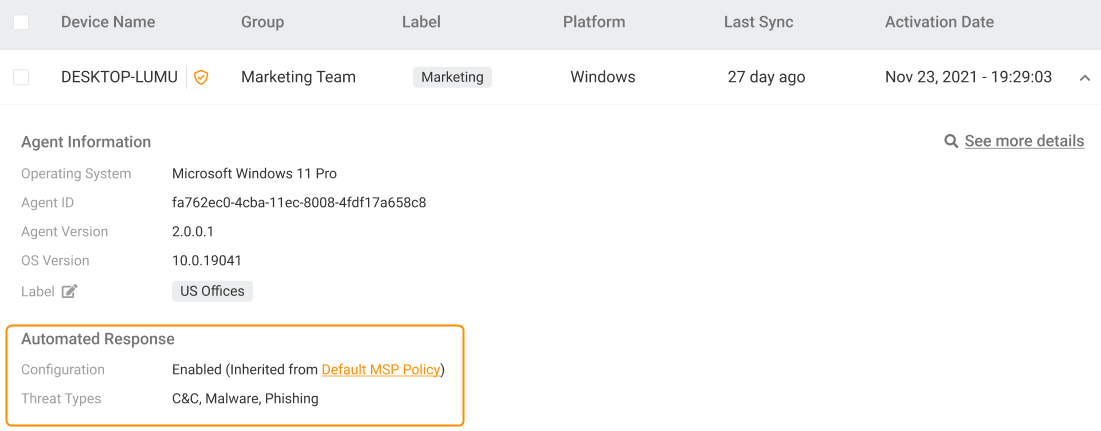Click the orange shield icon beside DESKTOP-LUMU
The width and height of the screenshot is (1101, 431).
click(x=201, y=77)
